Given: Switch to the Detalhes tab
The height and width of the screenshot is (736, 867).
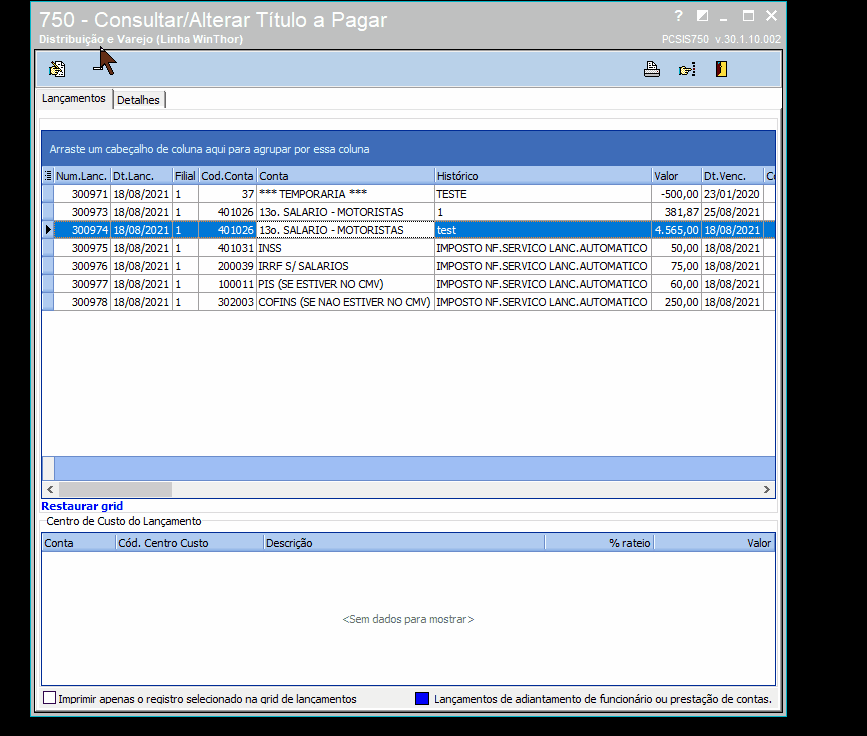Looking at the screenshot, I should pyautogui.click(x=139, y=100).
